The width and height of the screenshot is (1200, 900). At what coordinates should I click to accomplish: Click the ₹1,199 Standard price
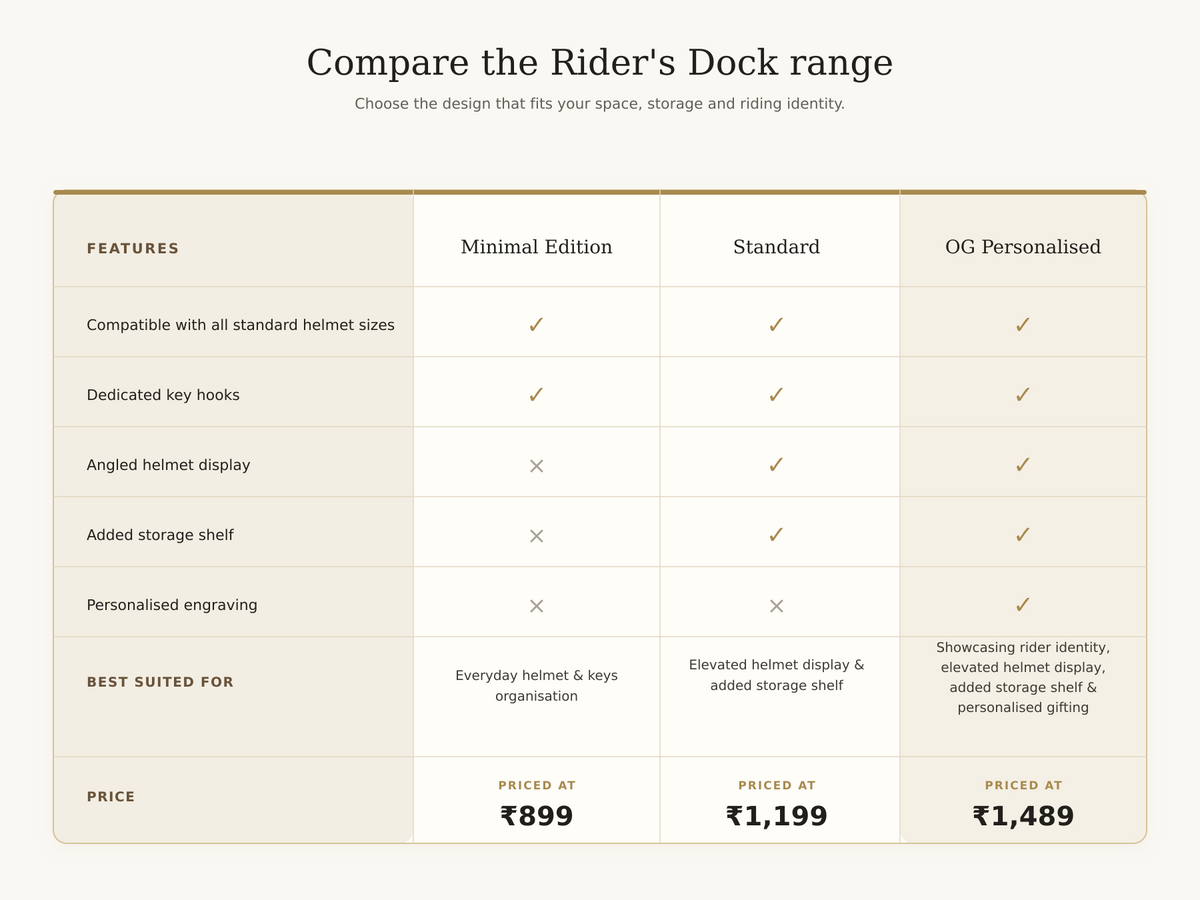[x=776, y=816]
